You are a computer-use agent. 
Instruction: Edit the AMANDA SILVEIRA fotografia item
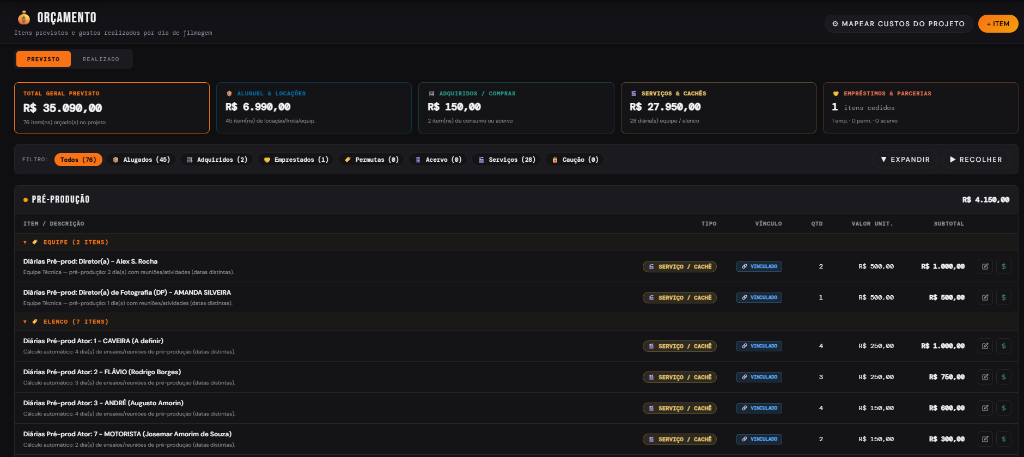[985, 298]
